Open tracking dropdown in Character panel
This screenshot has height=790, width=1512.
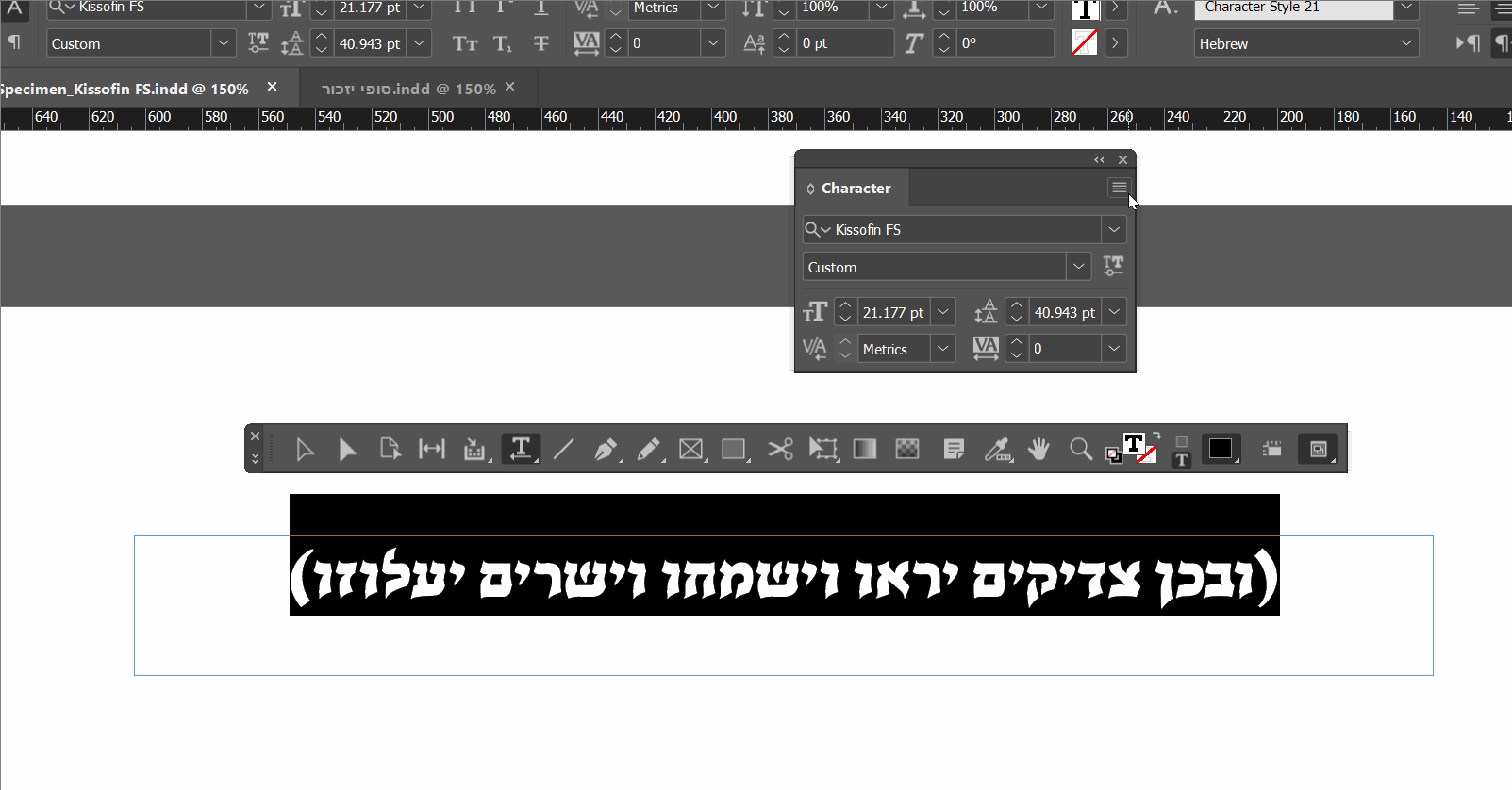click(x=1114, y=349)
